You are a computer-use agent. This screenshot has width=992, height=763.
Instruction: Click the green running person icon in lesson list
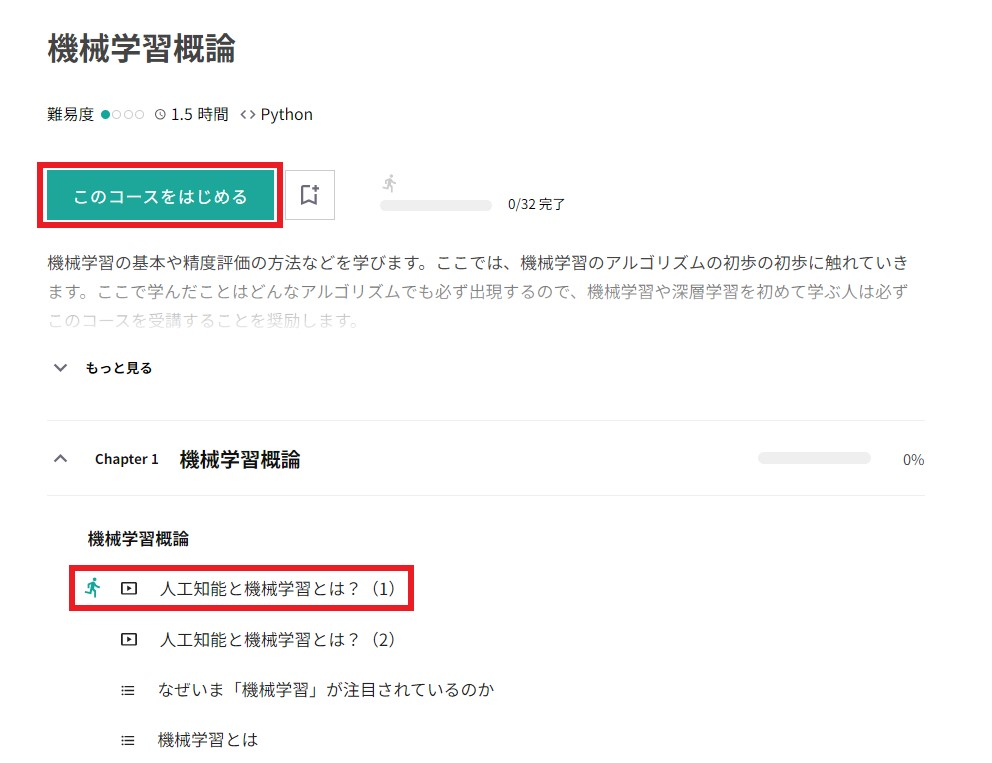tap(93, 588)
